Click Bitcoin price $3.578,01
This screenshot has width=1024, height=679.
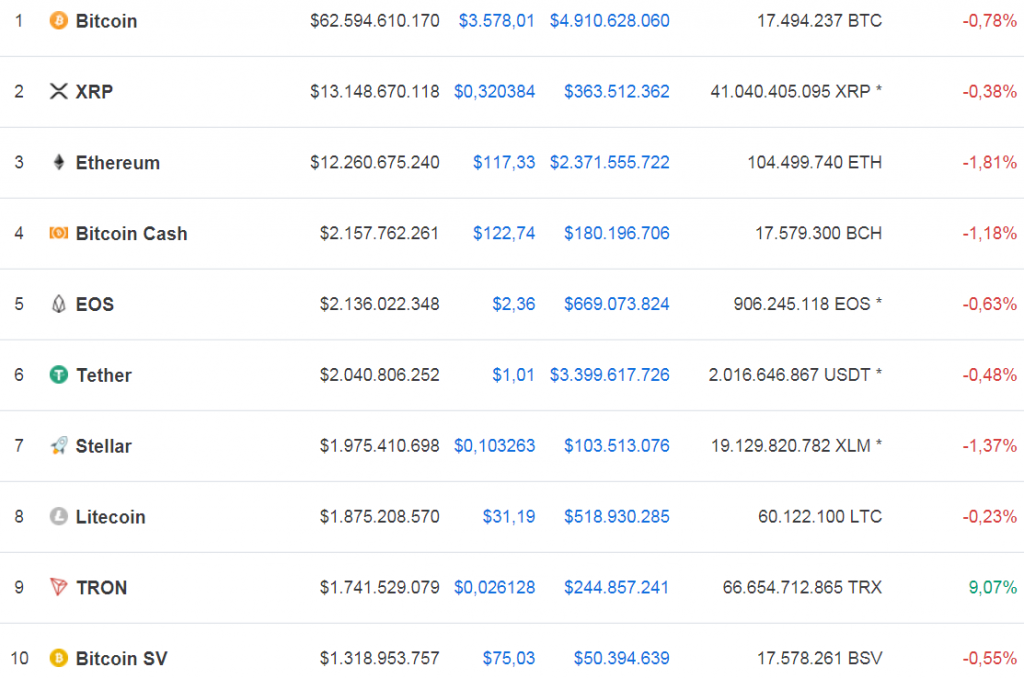[x=496, y=21]
